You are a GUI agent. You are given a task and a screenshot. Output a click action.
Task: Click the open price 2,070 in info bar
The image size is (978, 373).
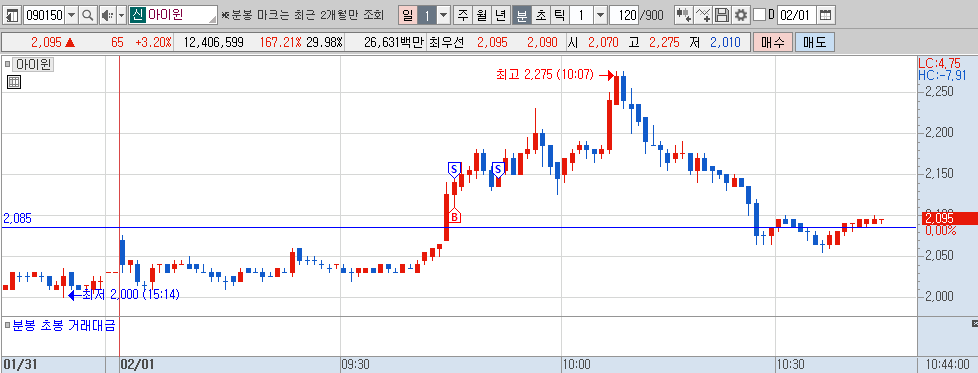pyautogui.click(x=603, y=42)
